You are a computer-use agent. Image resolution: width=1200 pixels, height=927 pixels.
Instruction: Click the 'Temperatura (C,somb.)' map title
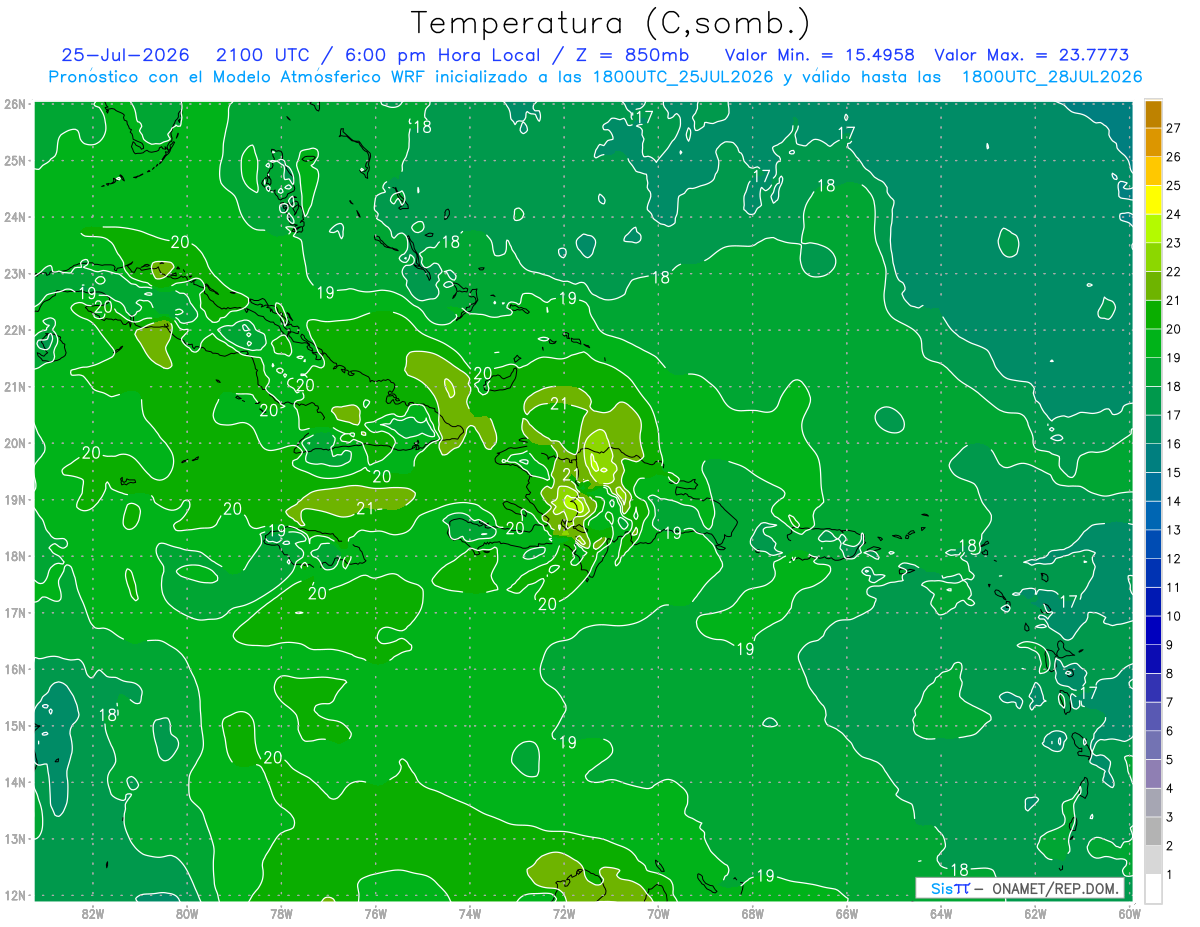tap(610, 23)
